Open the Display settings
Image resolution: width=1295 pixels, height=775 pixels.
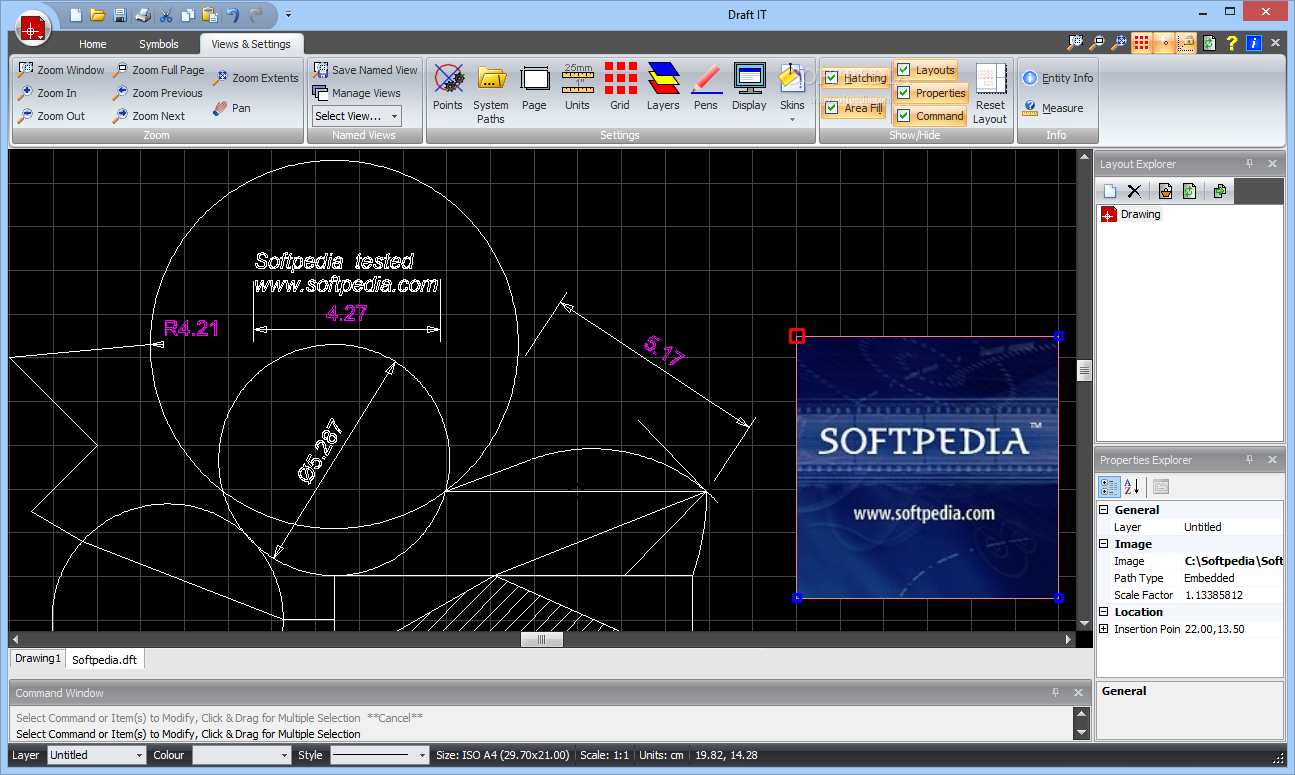[749, 87]
